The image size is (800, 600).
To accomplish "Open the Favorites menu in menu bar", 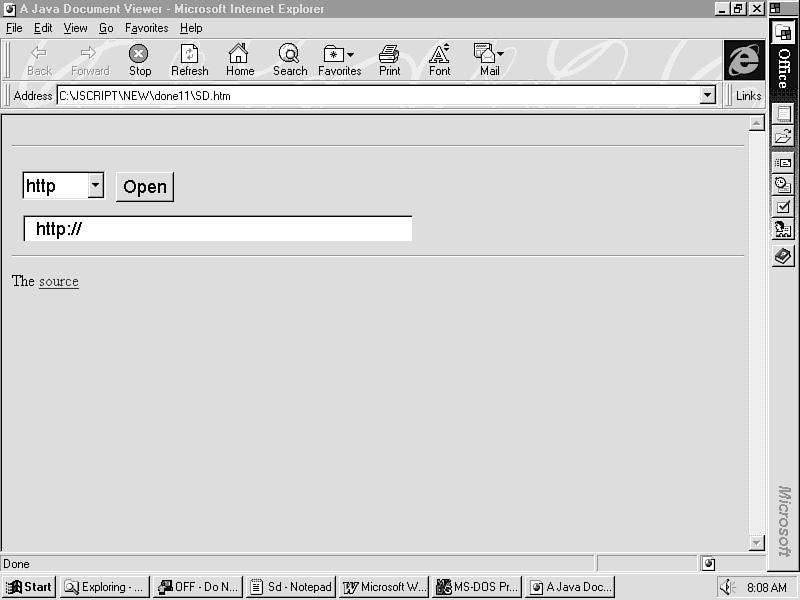I will click(x=146, y=28).
